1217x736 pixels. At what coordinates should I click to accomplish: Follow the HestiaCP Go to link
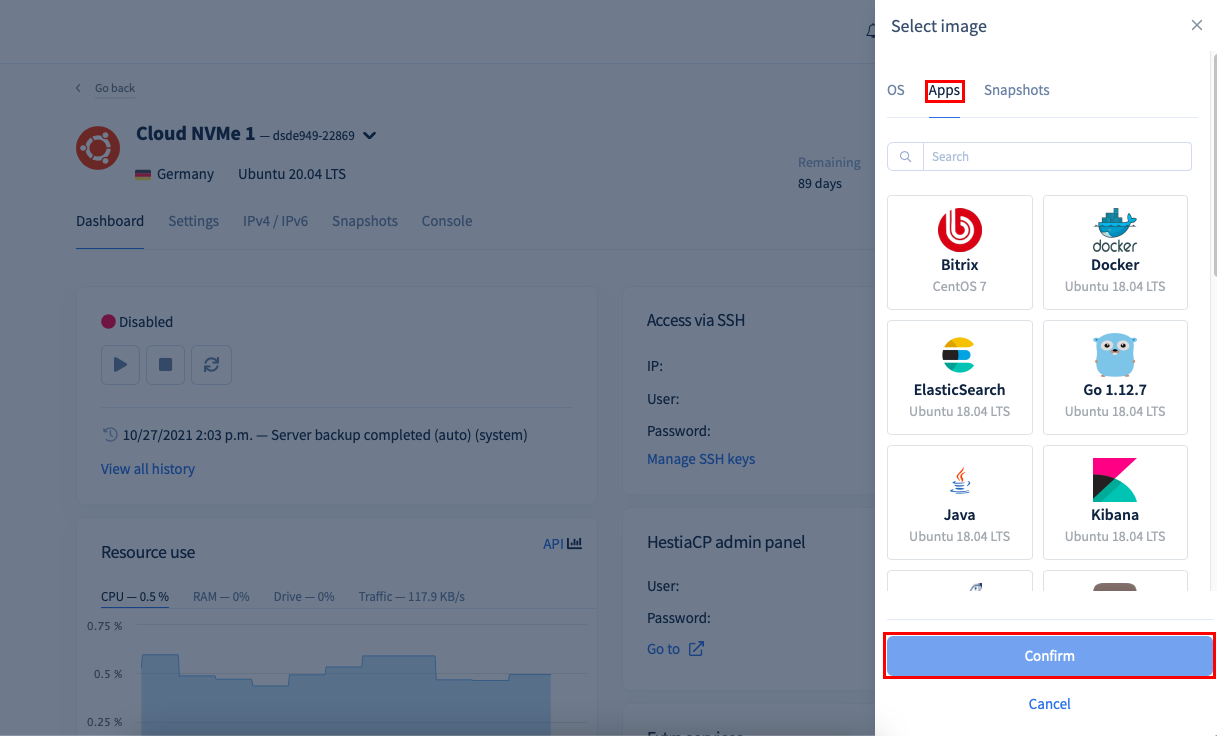[x=663, y=649]
